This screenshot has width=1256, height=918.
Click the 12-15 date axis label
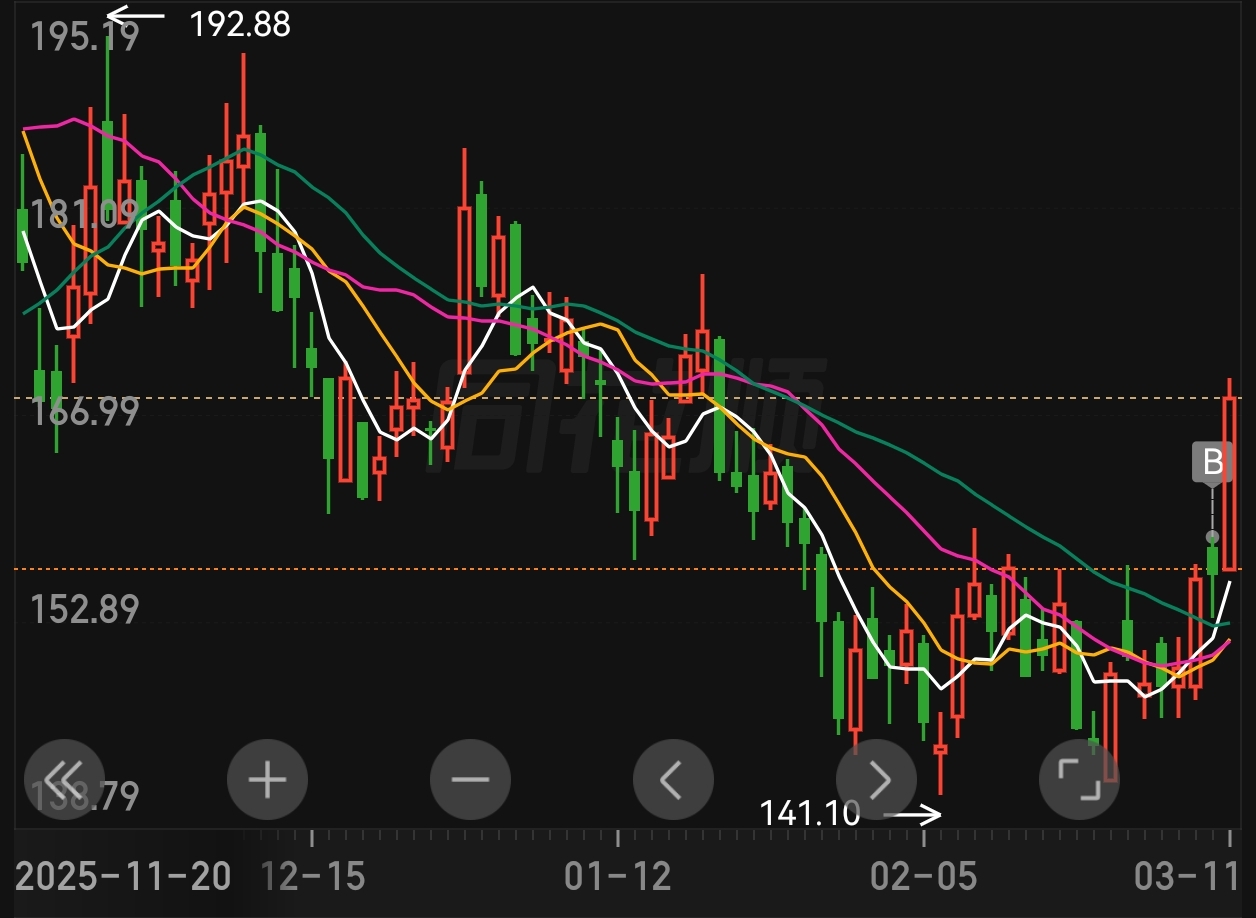313,877
